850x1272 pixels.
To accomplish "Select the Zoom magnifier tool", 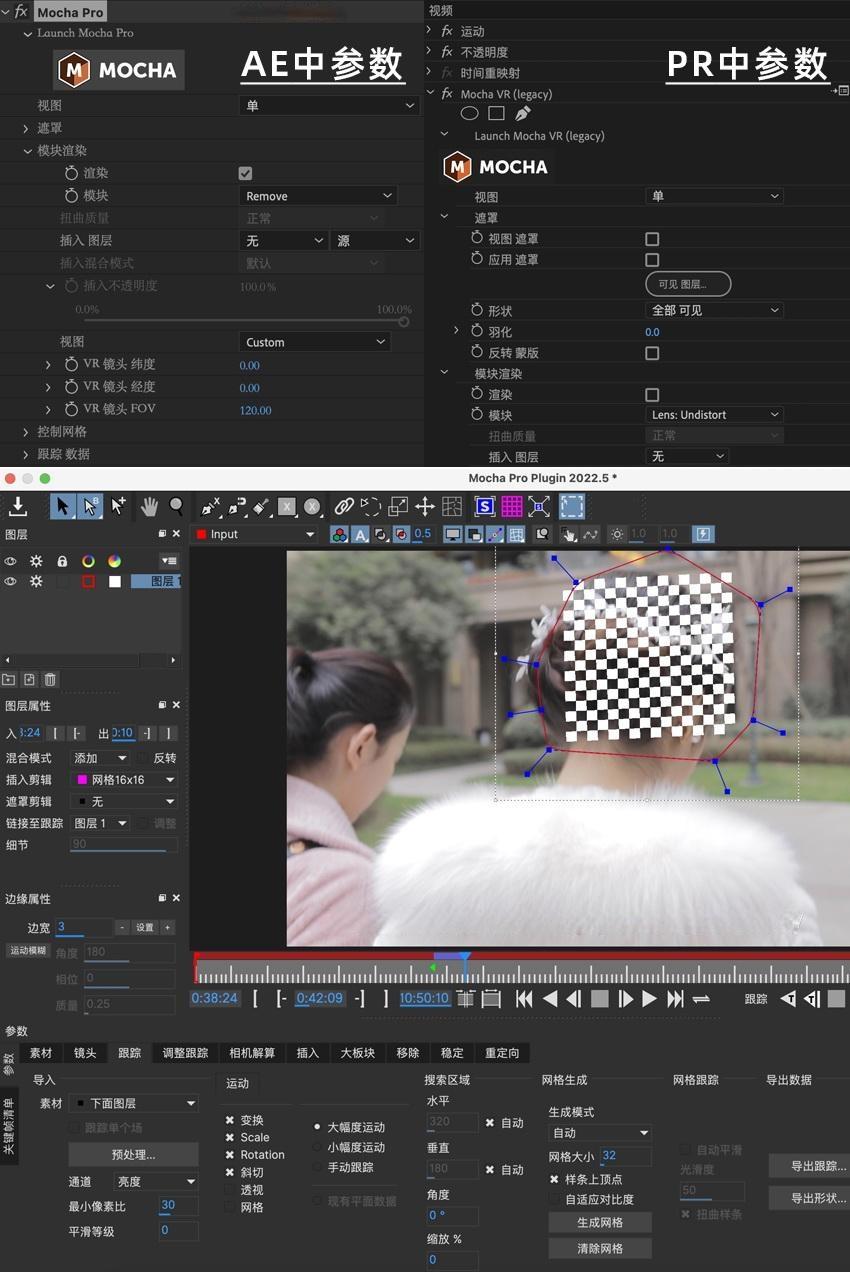I will point(174,506).
